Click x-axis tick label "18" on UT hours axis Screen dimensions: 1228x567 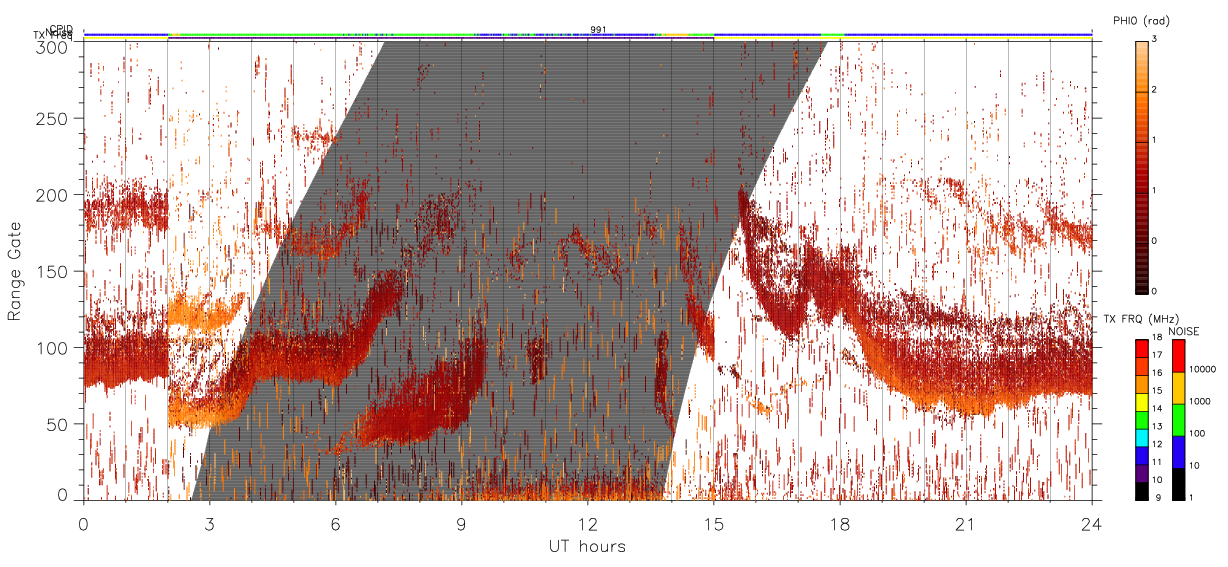click(x=839, y=523)
